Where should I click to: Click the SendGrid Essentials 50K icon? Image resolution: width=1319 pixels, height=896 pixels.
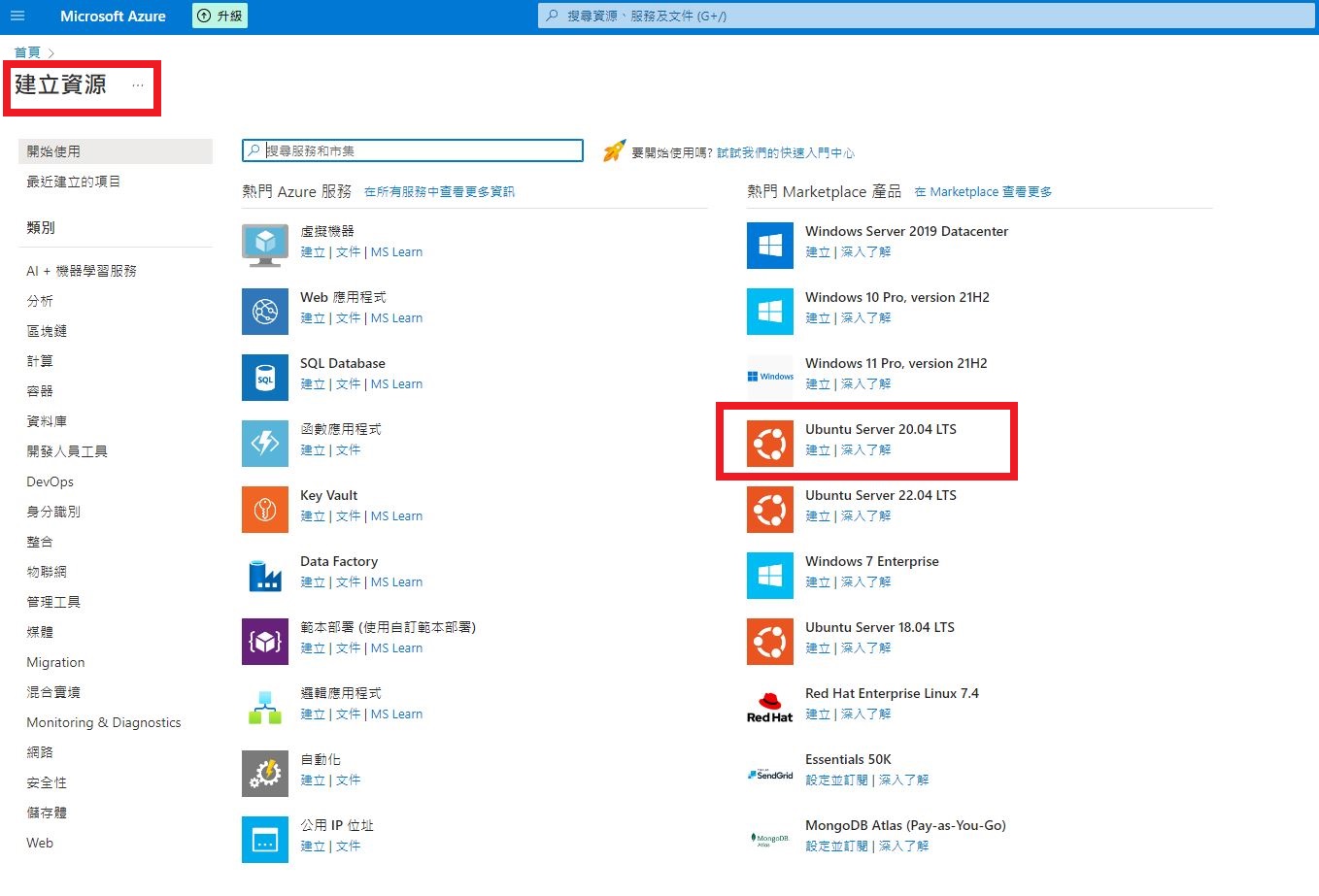click(x=770, y=773)
